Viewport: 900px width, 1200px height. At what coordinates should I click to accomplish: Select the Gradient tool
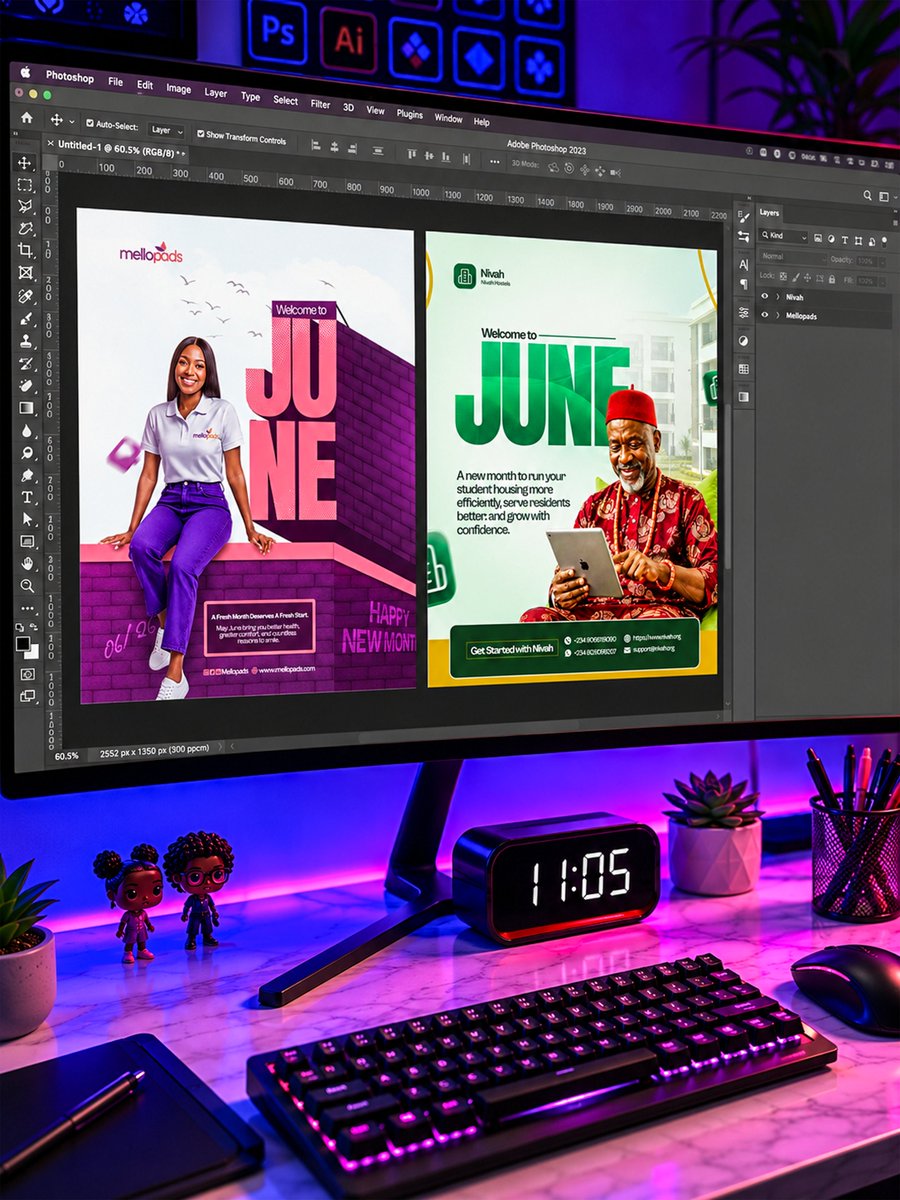[26, 408]
